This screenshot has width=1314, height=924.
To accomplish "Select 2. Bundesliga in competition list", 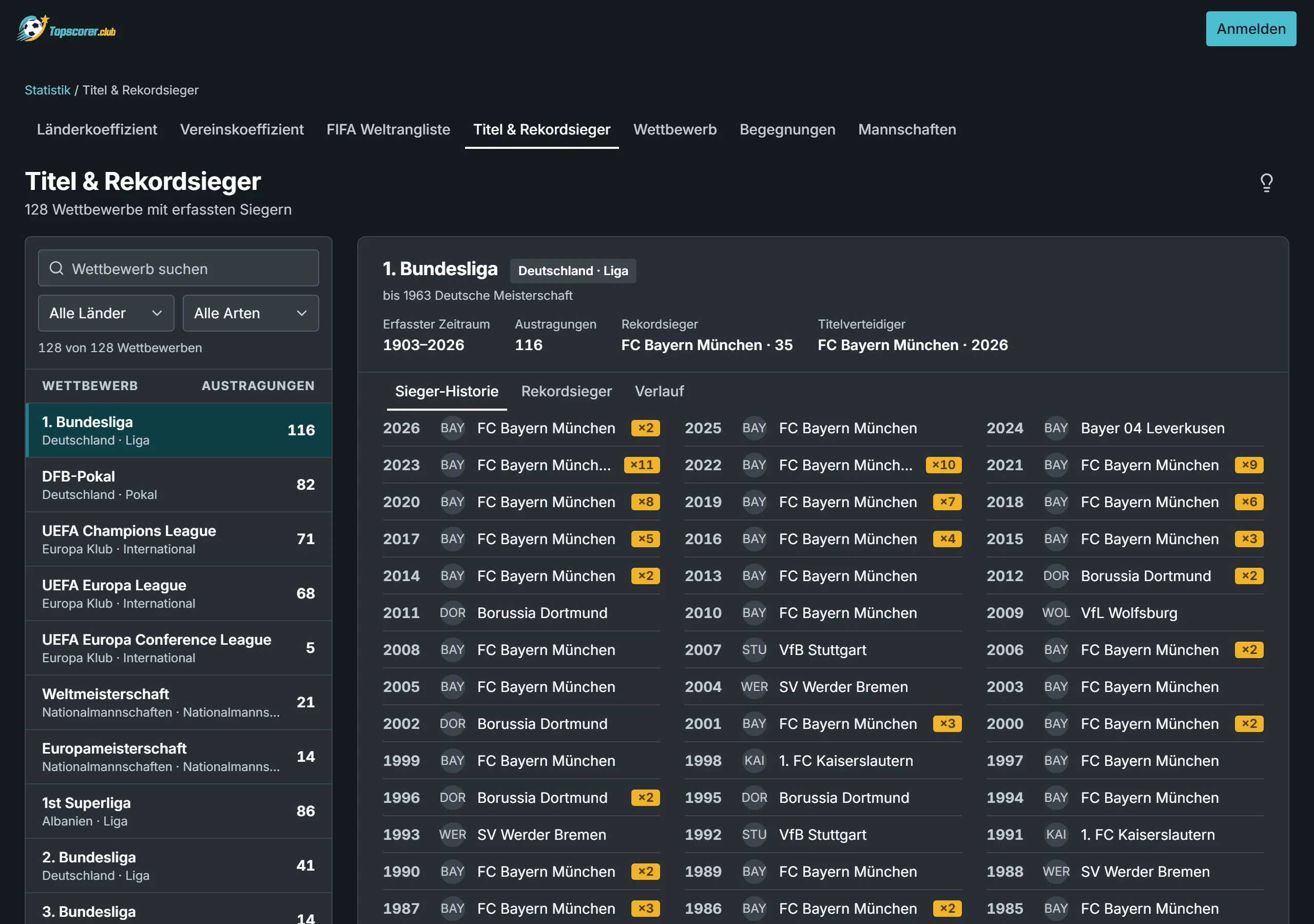I will pyautogui.click(x=179, y=865).
